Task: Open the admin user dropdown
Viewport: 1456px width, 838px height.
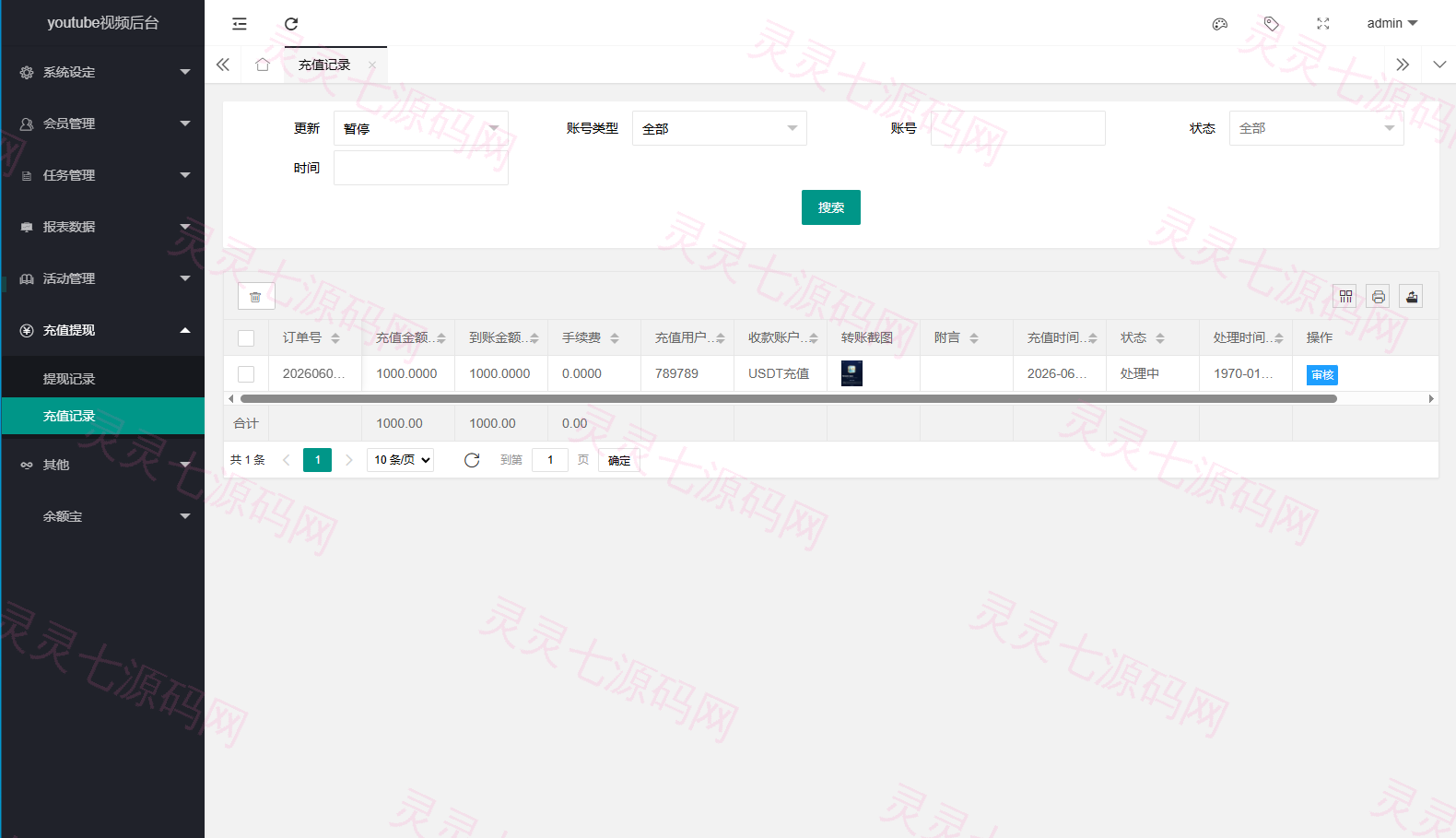Action: (1392, 23)
